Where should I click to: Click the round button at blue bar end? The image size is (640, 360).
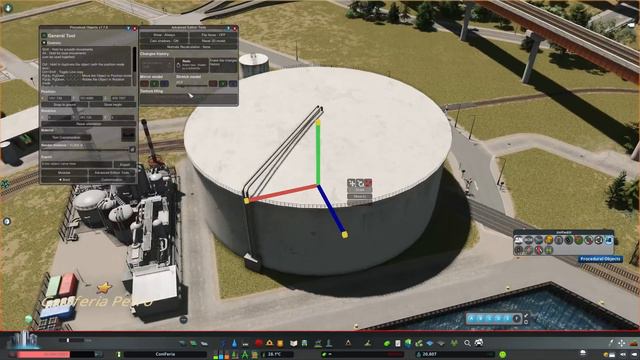(517, 319)
